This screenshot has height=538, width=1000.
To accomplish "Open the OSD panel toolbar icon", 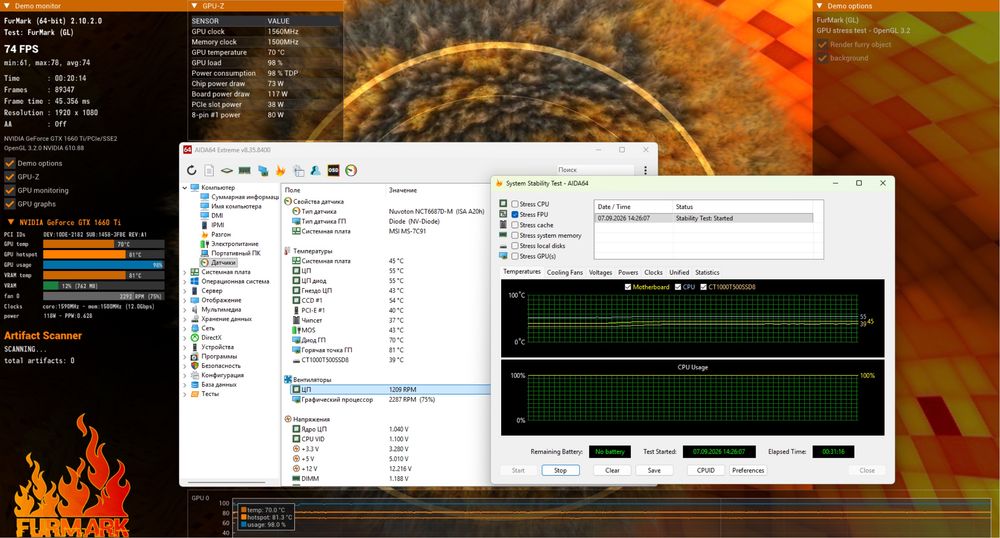I will (333, 170).
